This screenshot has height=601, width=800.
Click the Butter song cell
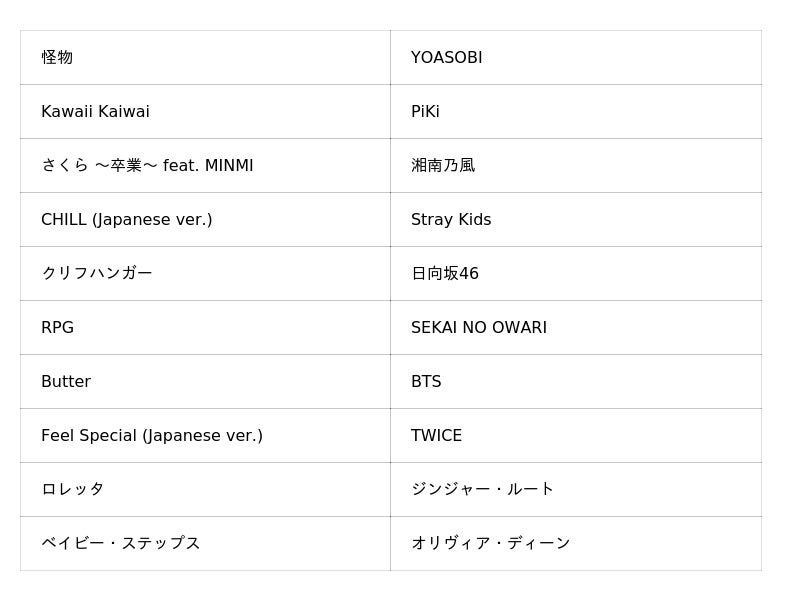pyautogui.click(x=66, y=382)
